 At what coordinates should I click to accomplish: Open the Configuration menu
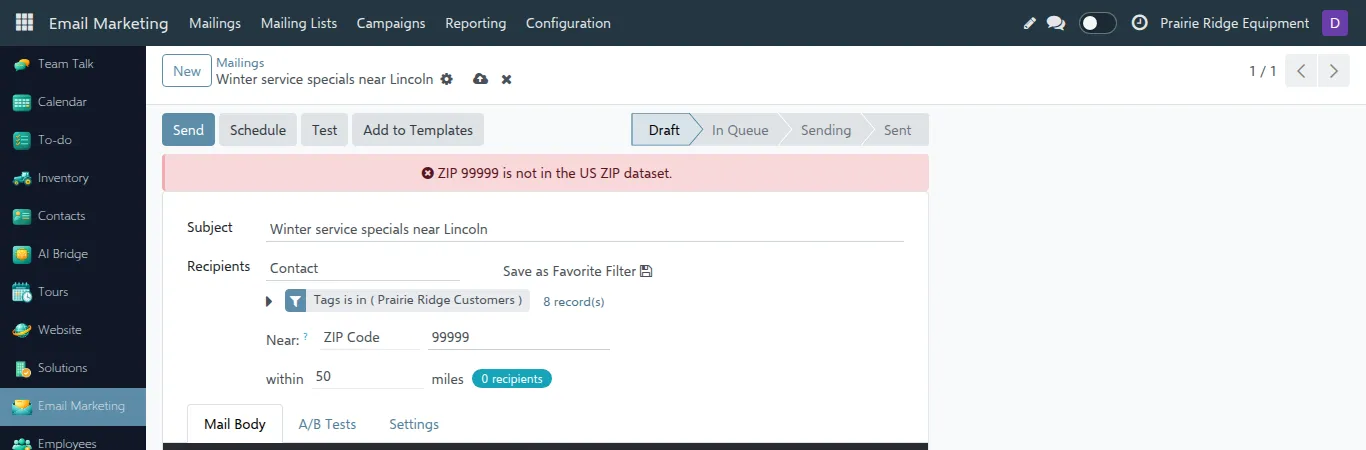coord(568,23)
